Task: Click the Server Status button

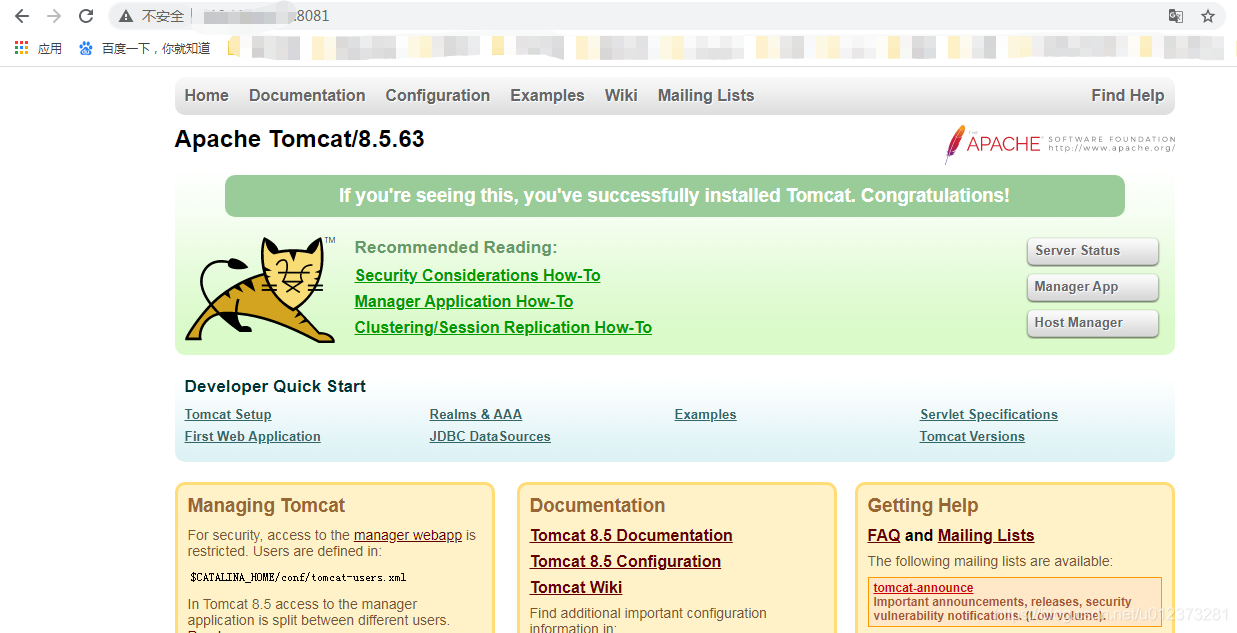Action: [x=1092, y=251]
